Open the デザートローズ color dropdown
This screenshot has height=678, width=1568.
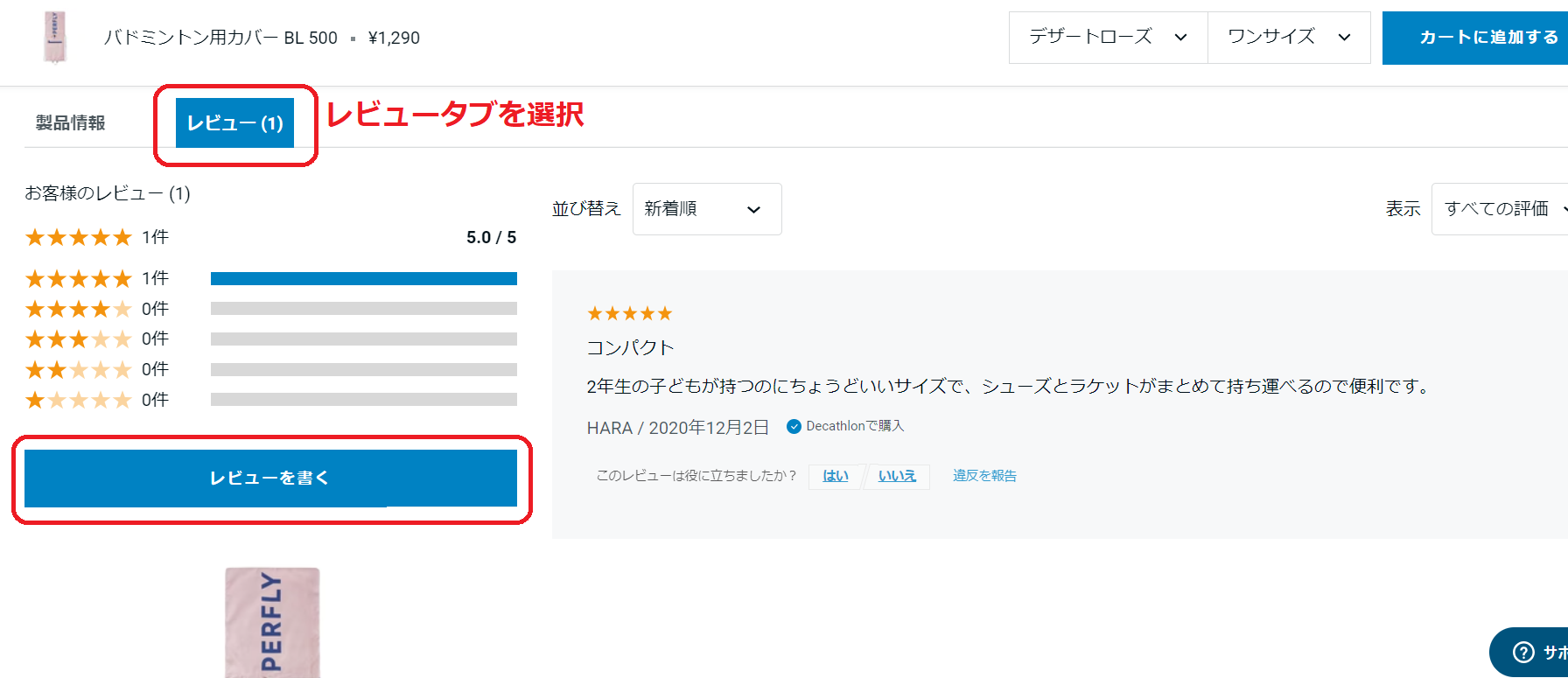tap(1109, 38)
